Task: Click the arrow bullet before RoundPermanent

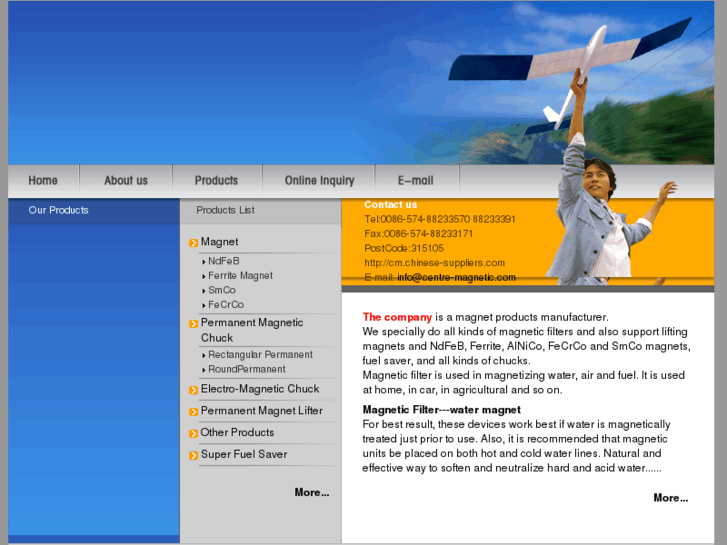Action: point(204,370)
